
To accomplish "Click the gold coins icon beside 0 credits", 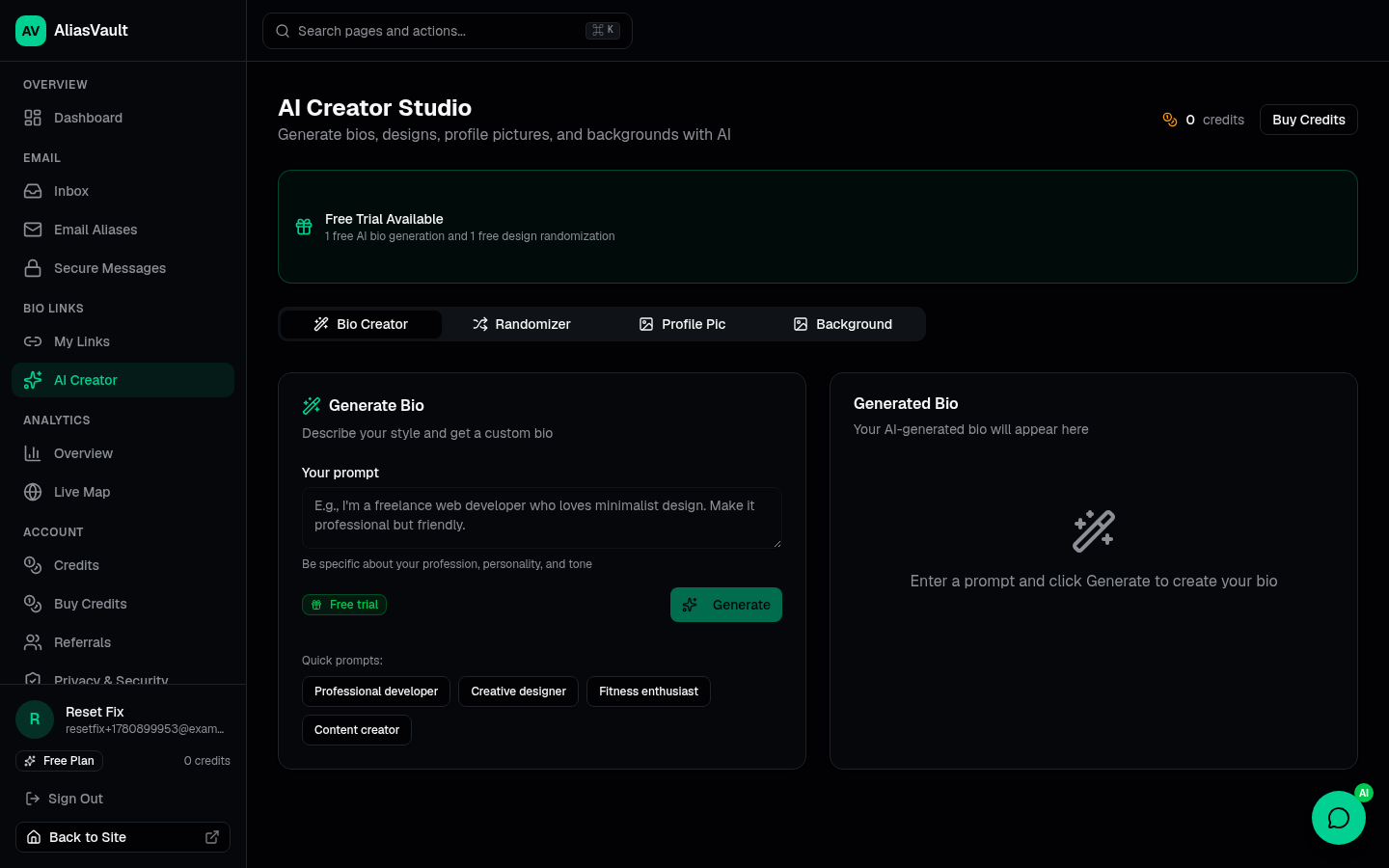I will [x=1170, y=120].
